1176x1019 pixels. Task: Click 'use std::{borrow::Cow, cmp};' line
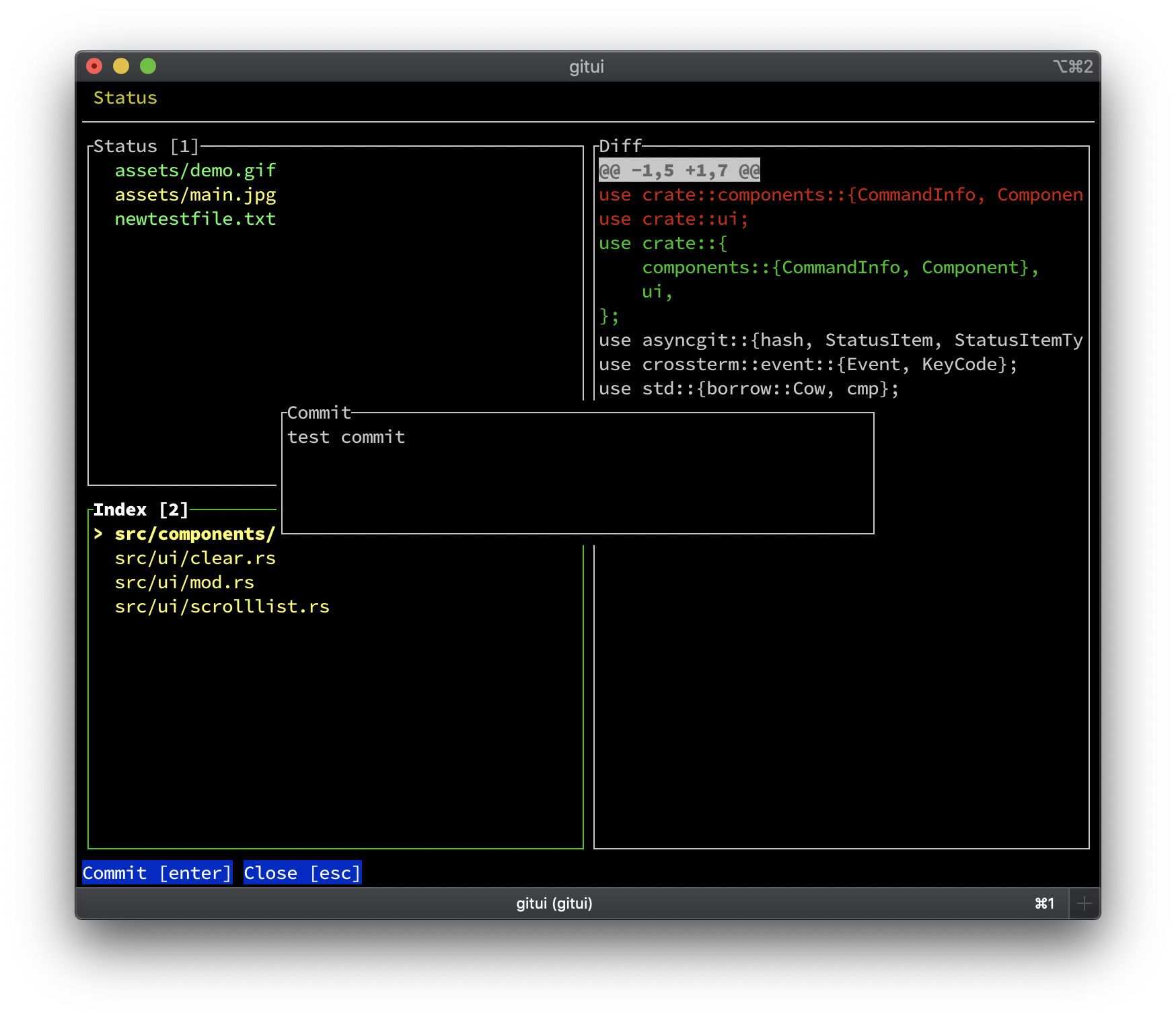(x=749, y=388)
